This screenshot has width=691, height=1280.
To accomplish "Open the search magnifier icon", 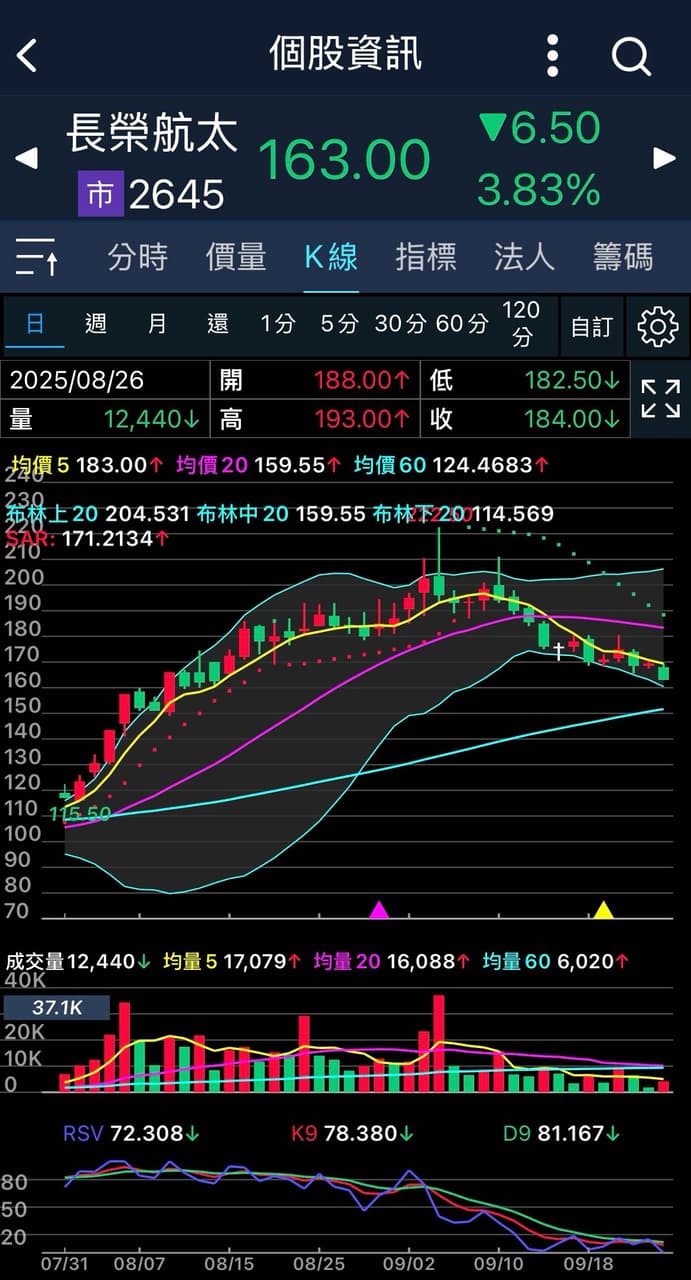I will 631,56.
